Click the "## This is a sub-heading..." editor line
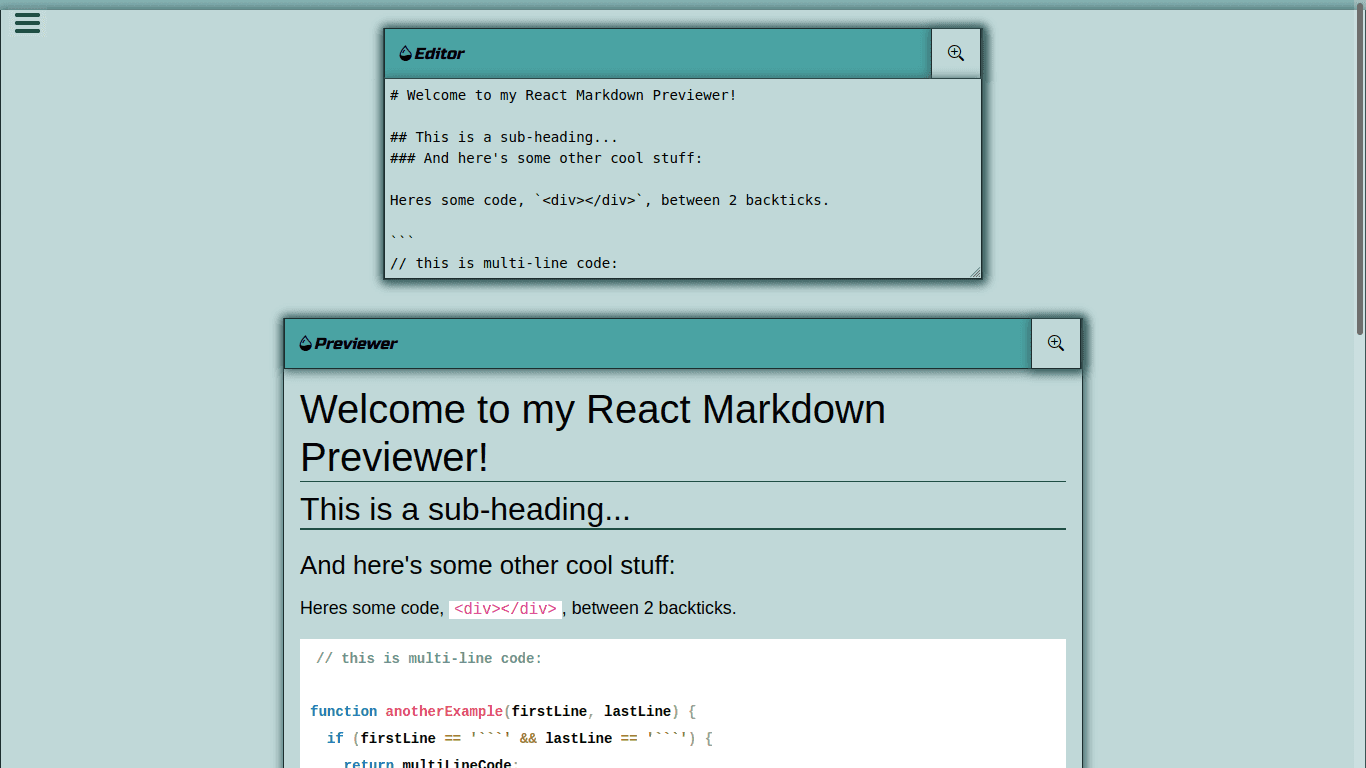This screenshot has width=1366, height=768. pyautogui.click(x=504, y=137)
